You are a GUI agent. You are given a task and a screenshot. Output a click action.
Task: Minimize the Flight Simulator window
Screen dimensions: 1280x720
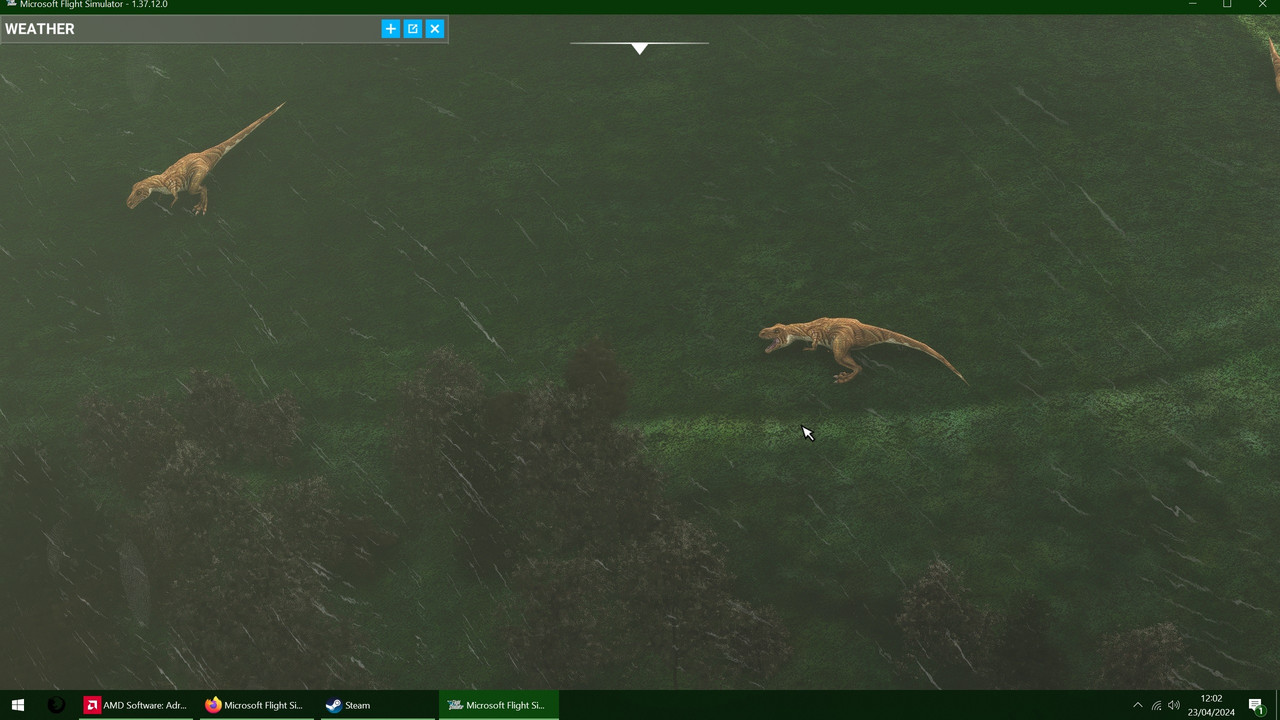click(x=1192, y=5)
